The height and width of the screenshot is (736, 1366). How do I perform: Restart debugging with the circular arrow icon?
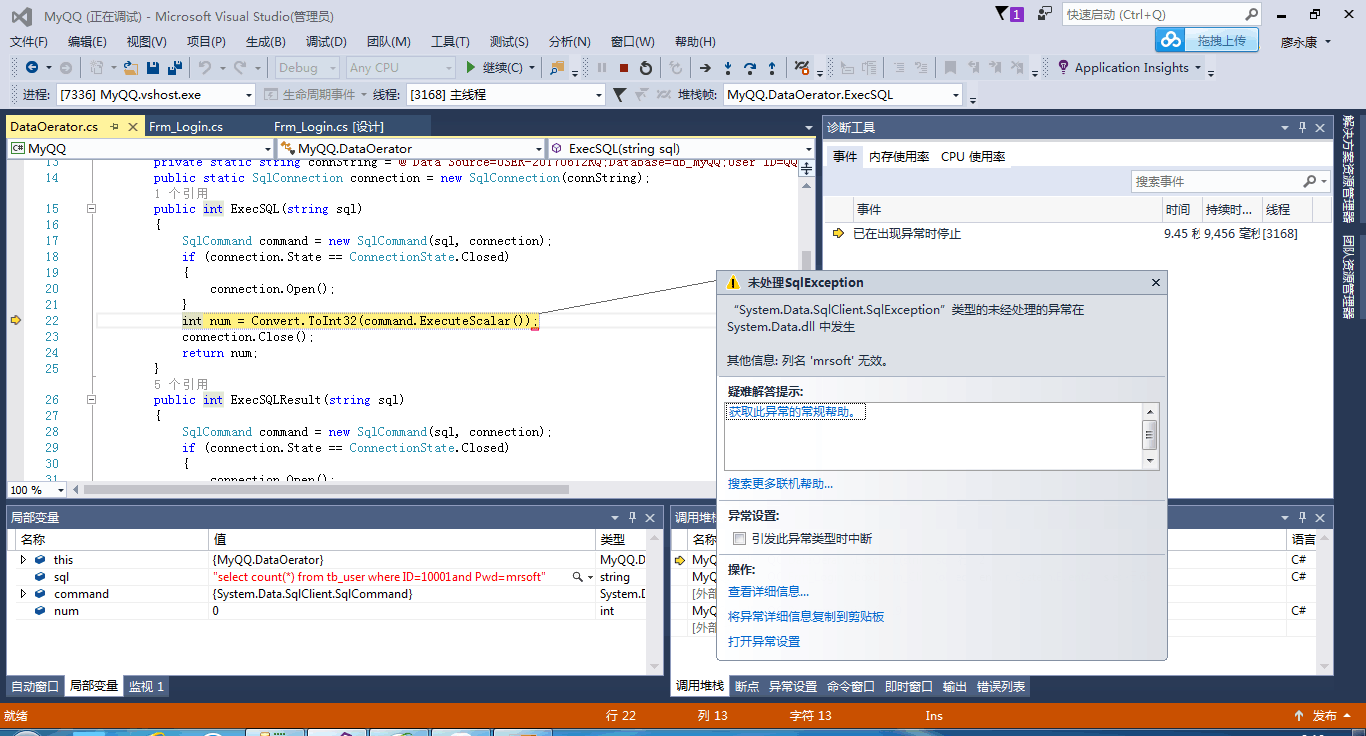click(646, 68)
